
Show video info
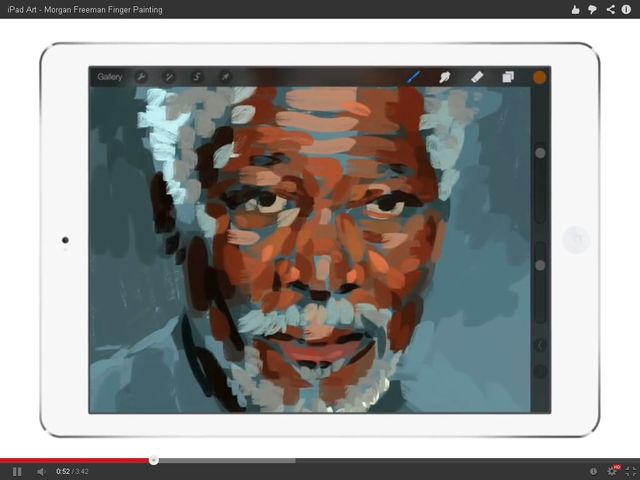[626, 9]
